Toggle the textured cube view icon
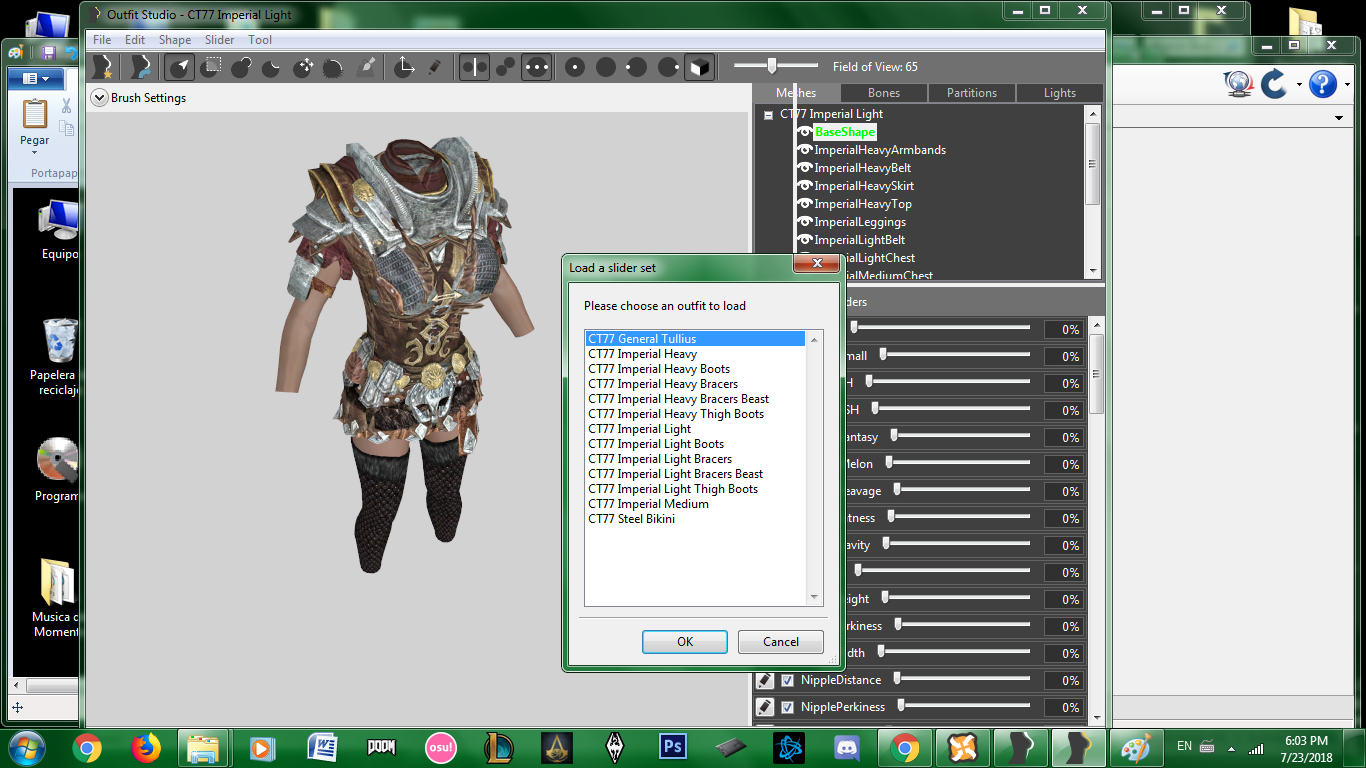 click(x=699, y=67)
